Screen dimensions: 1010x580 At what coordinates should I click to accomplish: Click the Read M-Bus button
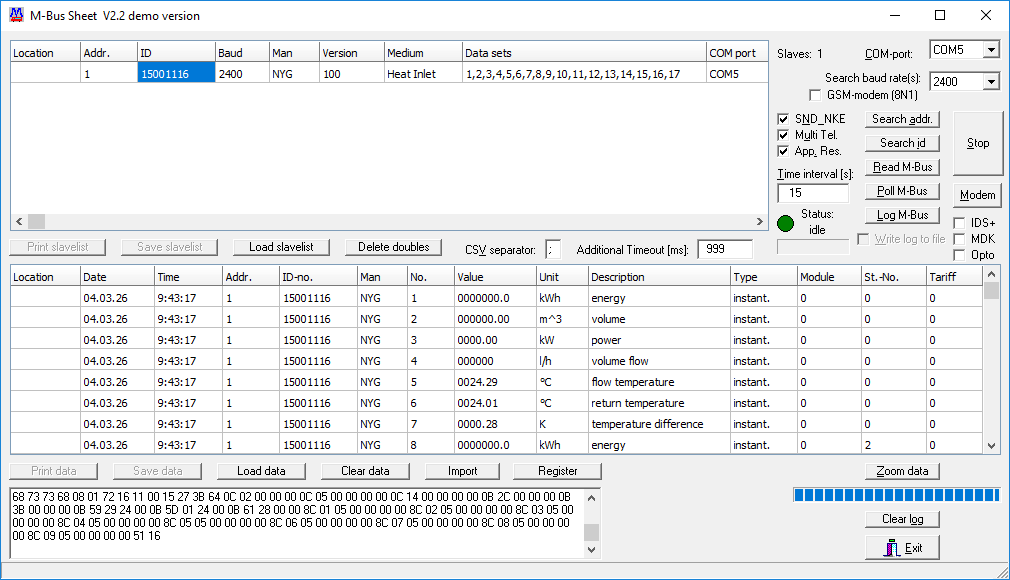[x=902, y=167]
